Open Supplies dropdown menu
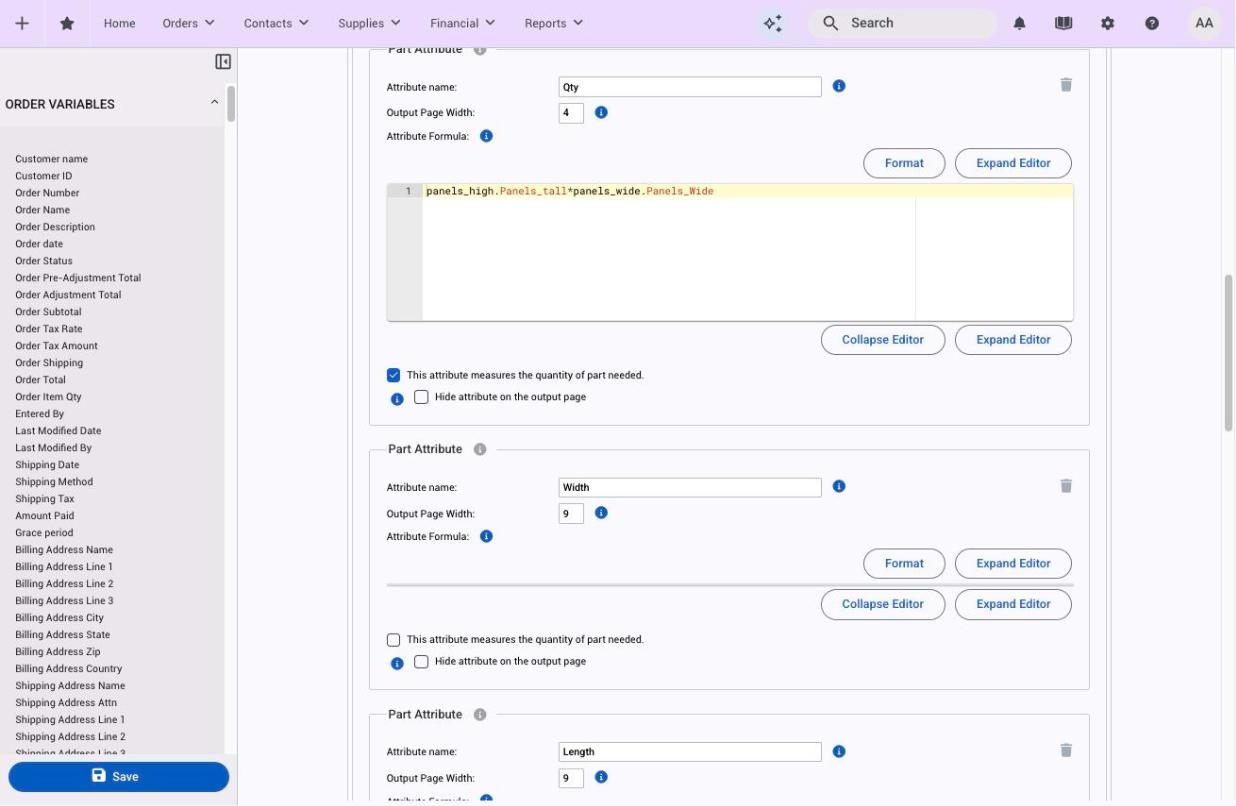Image resolution: width=1236 pixels, height=806 pixels. pyautogui.click(x=369, y=23)
